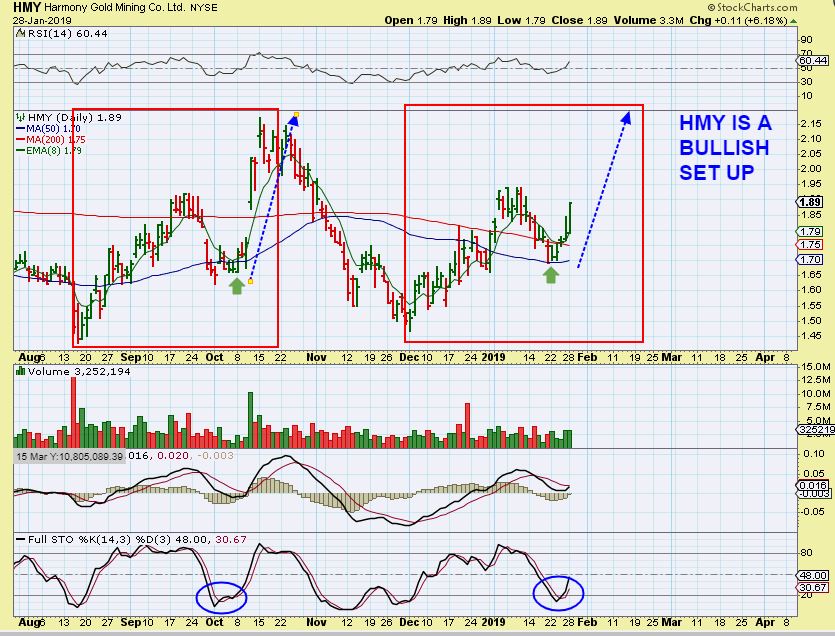
Task: Click the 1.45 price axis label
Action: (x=811, y=336)
